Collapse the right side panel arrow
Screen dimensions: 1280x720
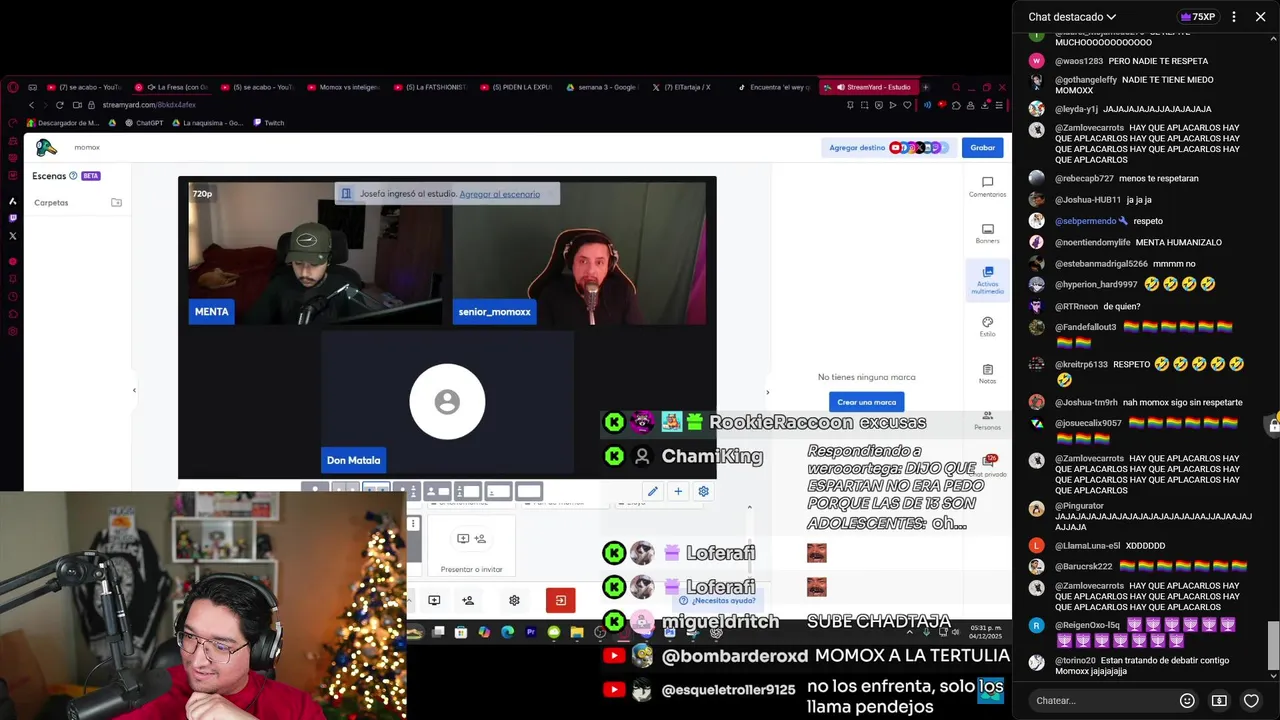[767, 392]
